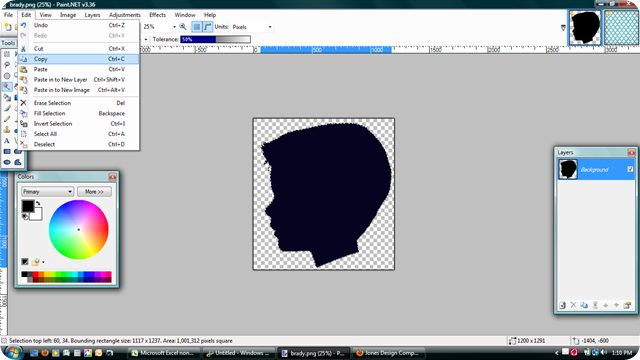Click the clock in system tray
The height and width of the screenshot is (360, 640).
[621, 353]
